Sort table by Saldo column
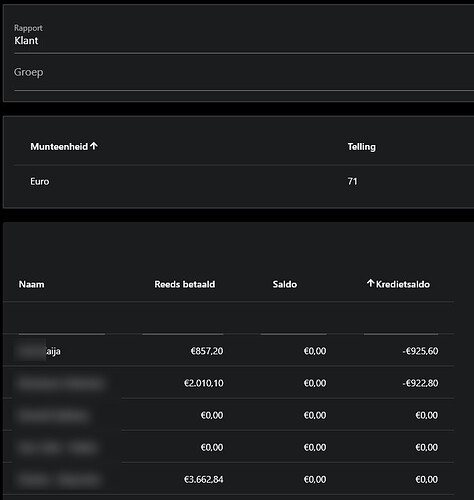 click(285, 284)
